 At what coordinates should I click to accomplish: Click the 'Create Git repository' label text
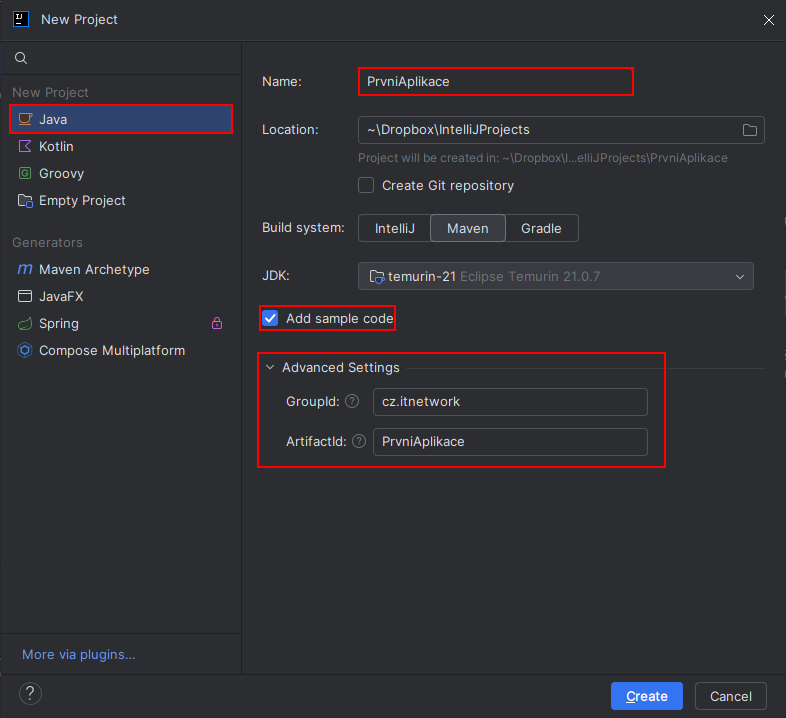448,186
